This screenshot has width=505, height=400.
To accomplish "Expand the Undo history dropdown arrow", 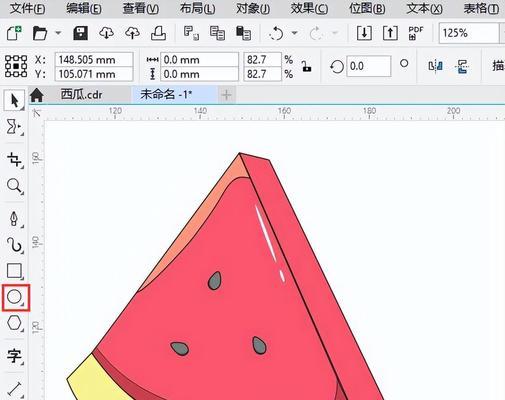I will pyautogui.click(x=294, y=33).
